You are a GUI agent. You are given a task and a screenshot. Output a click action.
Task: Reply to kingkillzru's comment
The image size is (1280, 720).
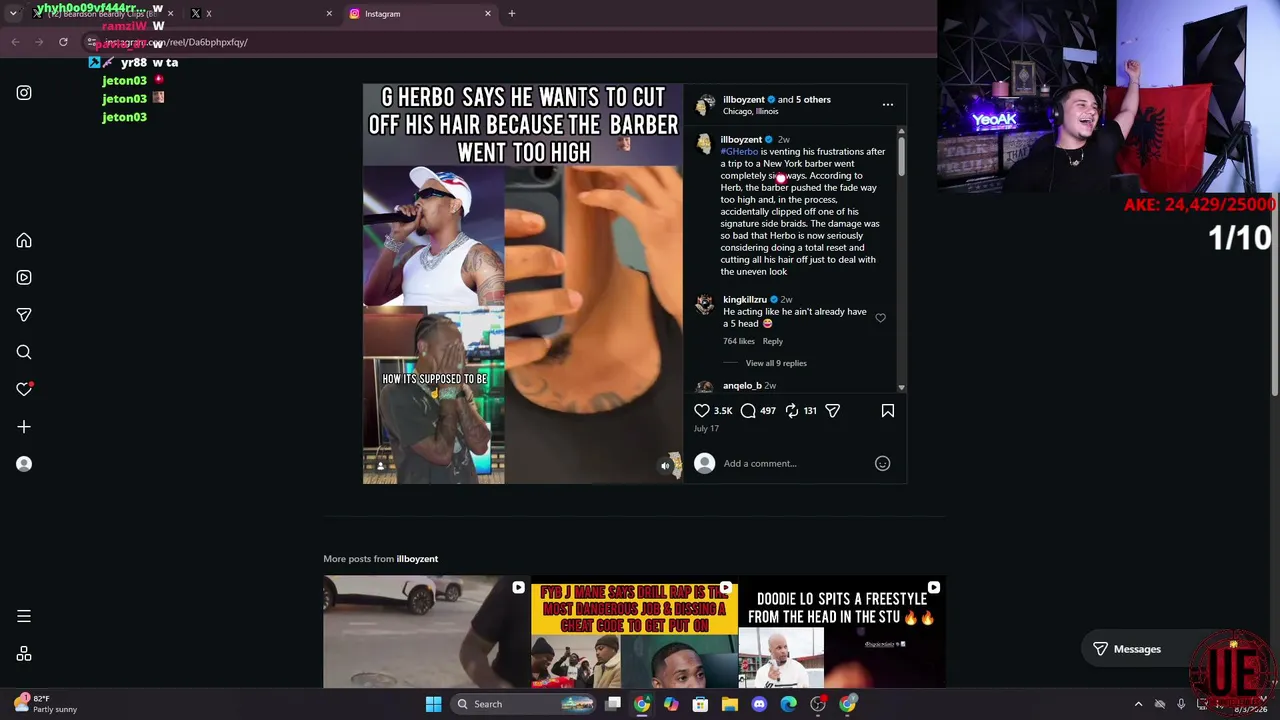773,342
